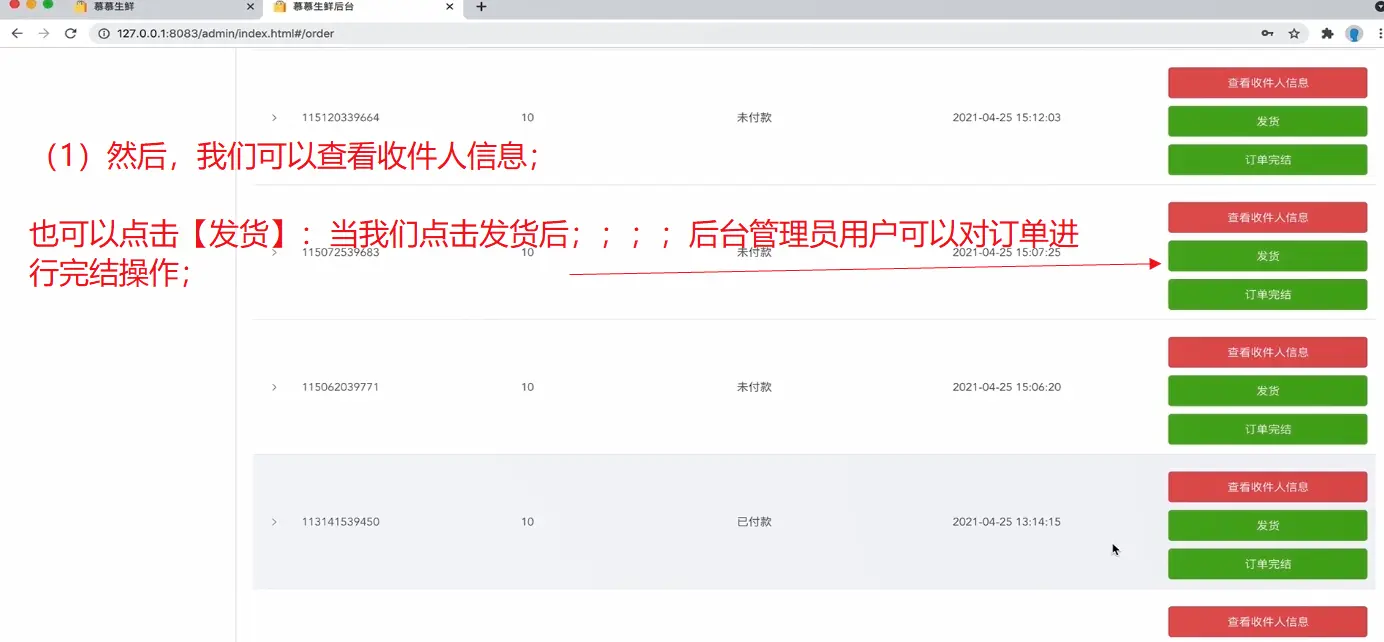Open the Chrome three-dot menu
Image resolution: width=1384 pixels, height=642 pixels.
tap(1380, 33)
